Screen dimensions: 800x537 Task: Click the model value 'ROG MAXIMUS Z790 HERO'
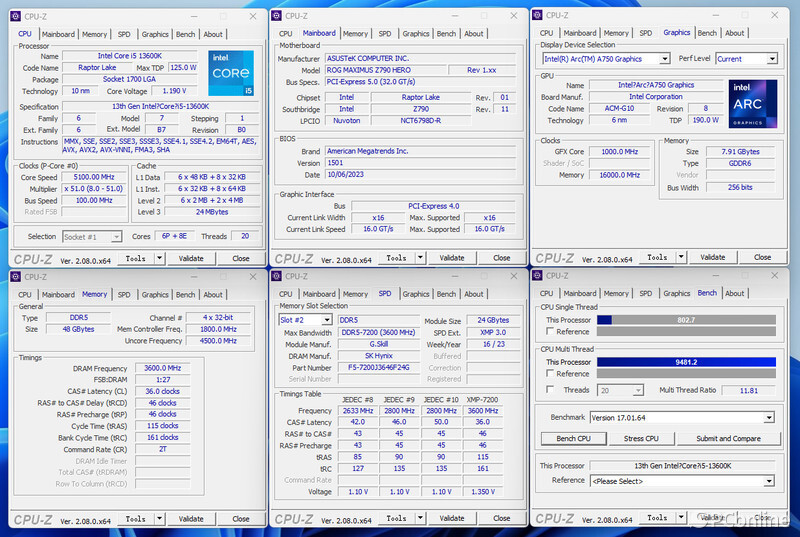coord(368,70)
